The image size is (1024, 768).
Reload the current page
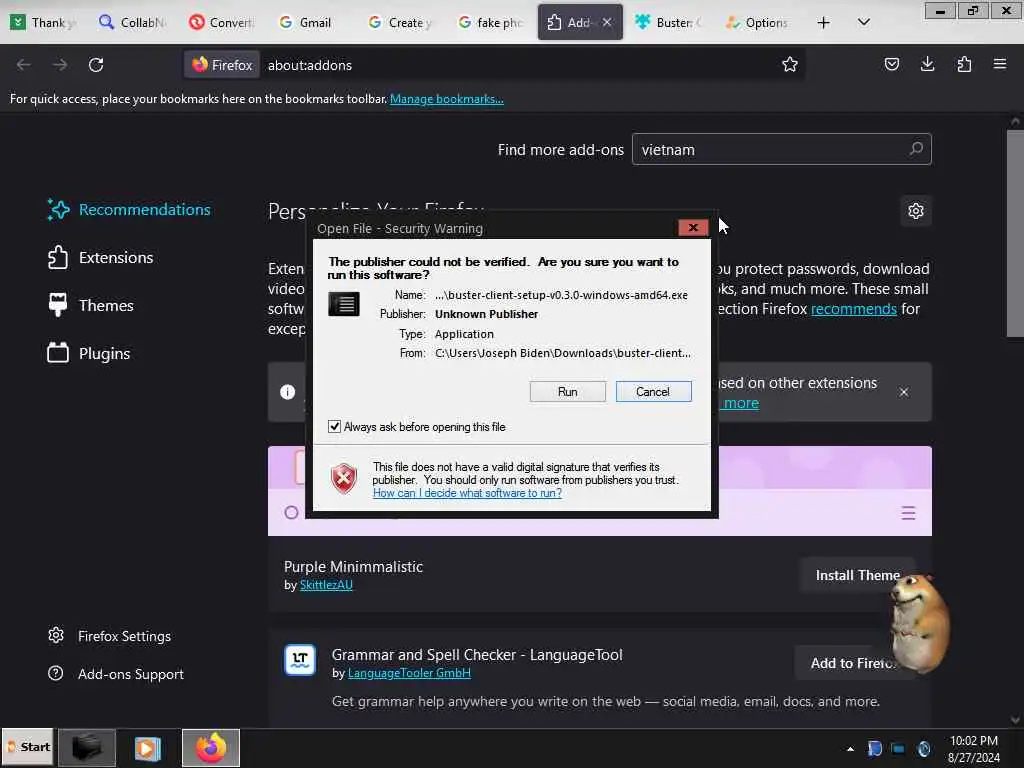(x=96, y=65)
